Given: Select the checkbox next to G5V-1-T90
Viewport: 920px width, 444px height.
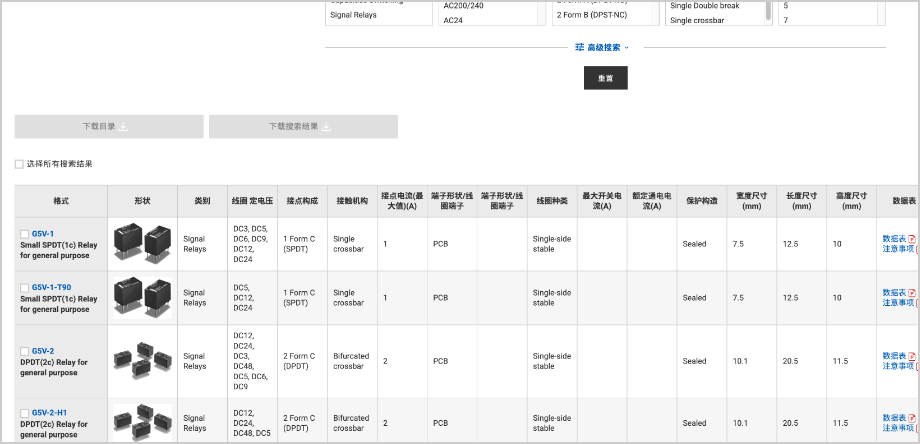Looking at the screenshot, I should click(x=25, y=288).
